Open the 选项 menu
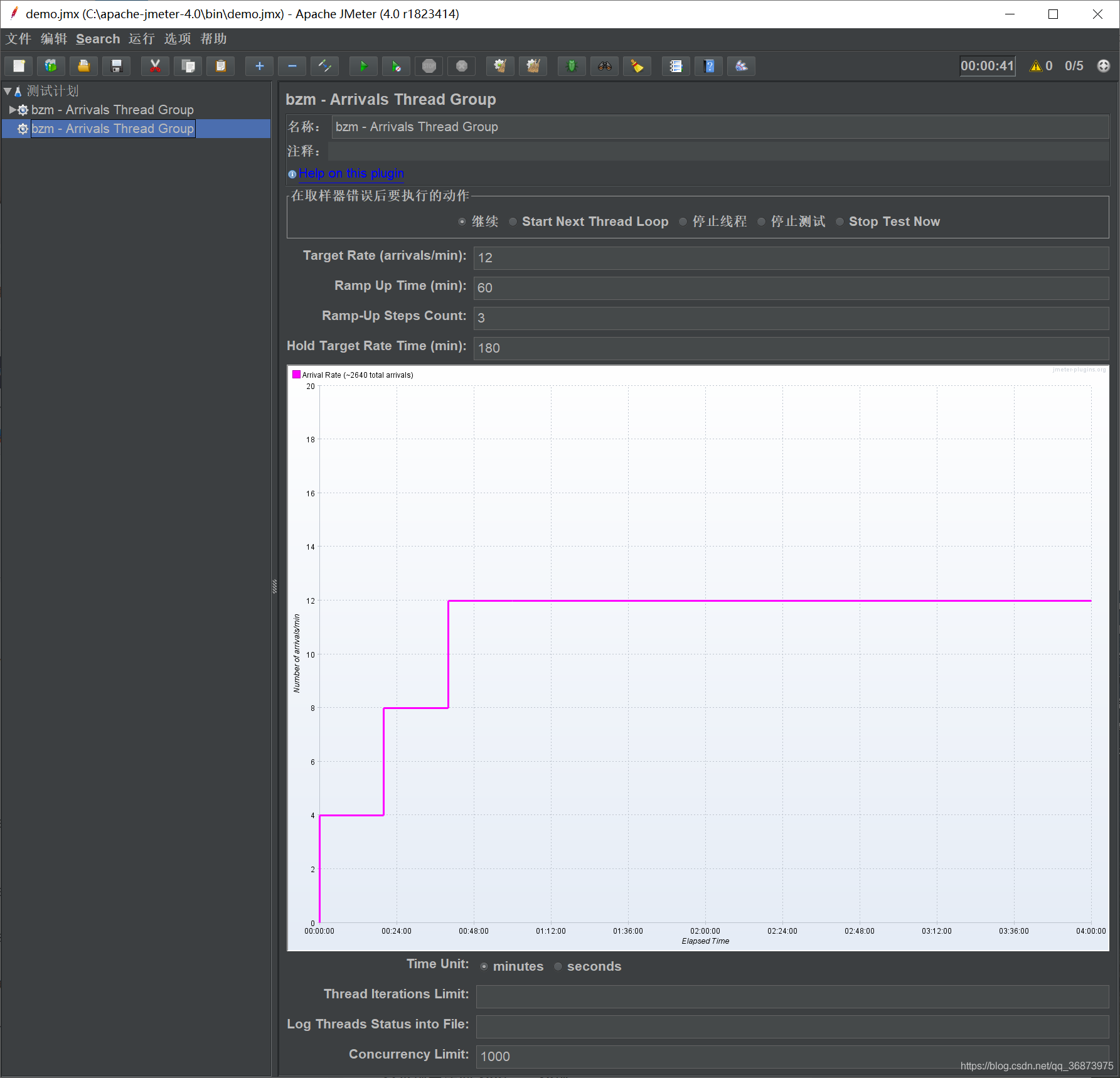The image size is (1120, 1078). (178, 39)
